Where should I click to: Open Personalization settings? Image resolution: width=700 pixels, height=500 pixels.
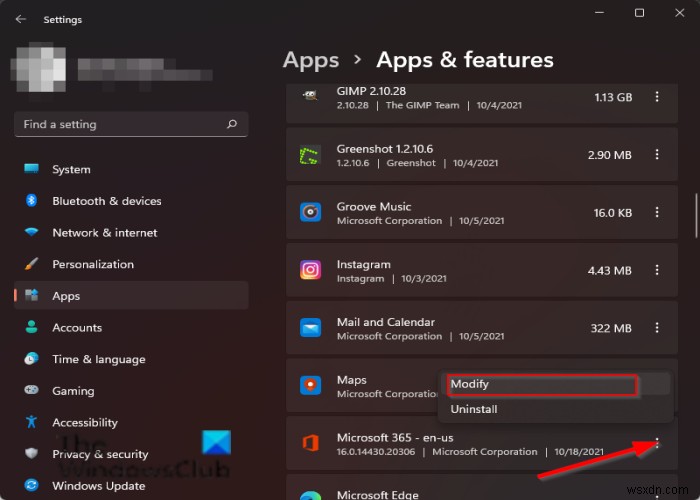click(x=92, y=265)
